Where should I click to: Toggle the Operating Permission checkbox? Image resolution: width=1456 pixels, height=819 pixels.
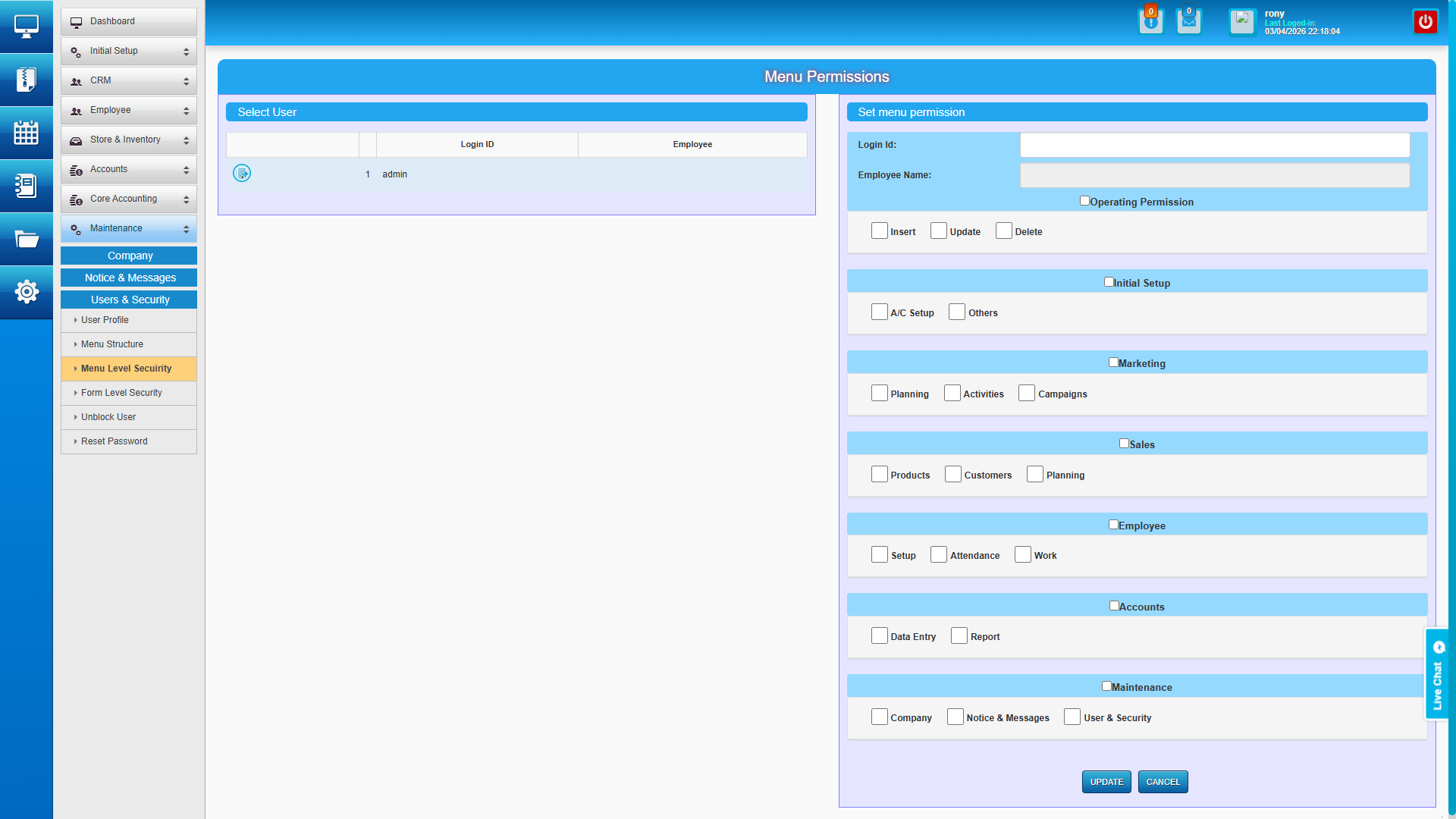(x=1084, y=201)
